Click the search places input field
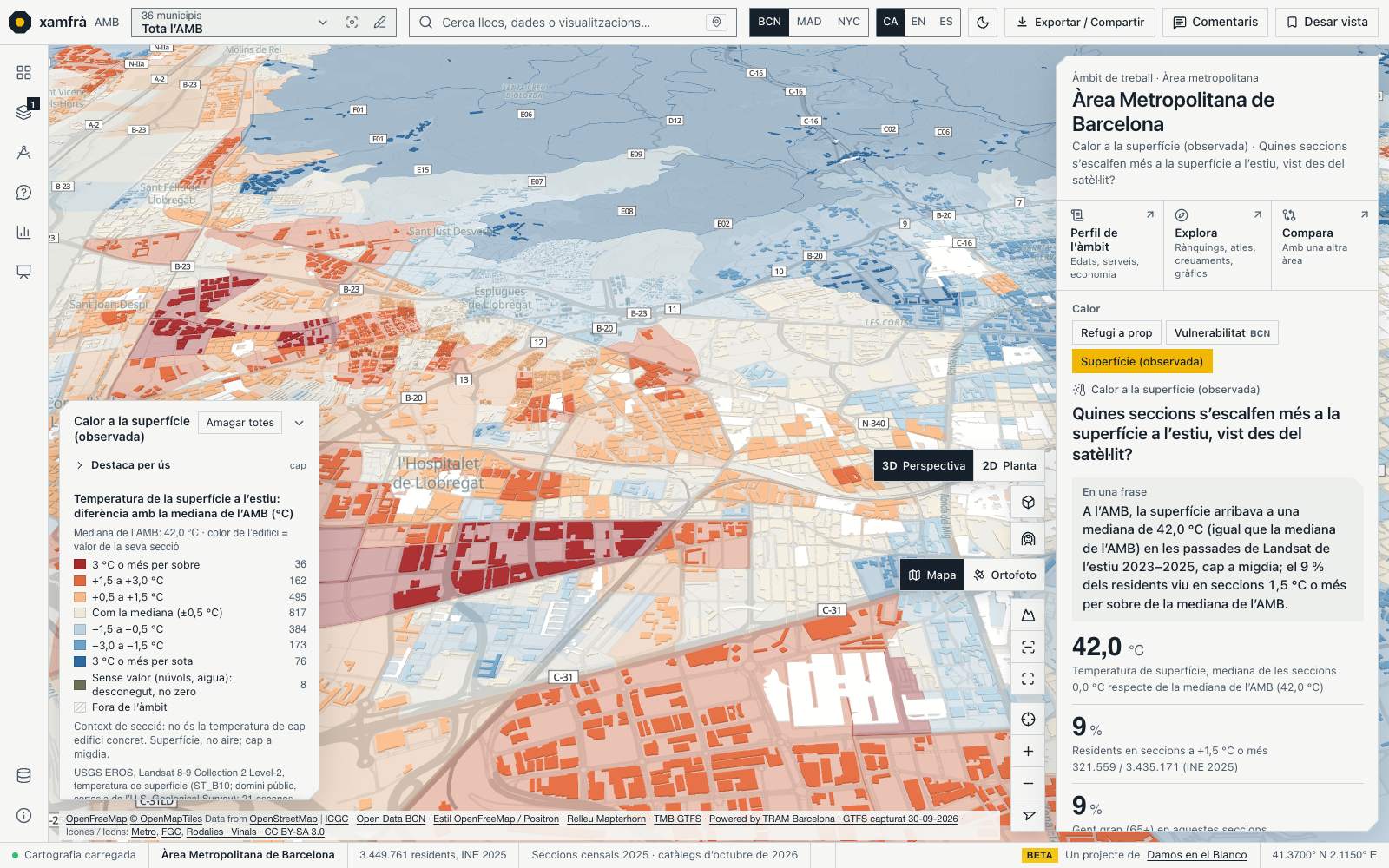Viewport: 1389px width, 868px height. [571, 23]
